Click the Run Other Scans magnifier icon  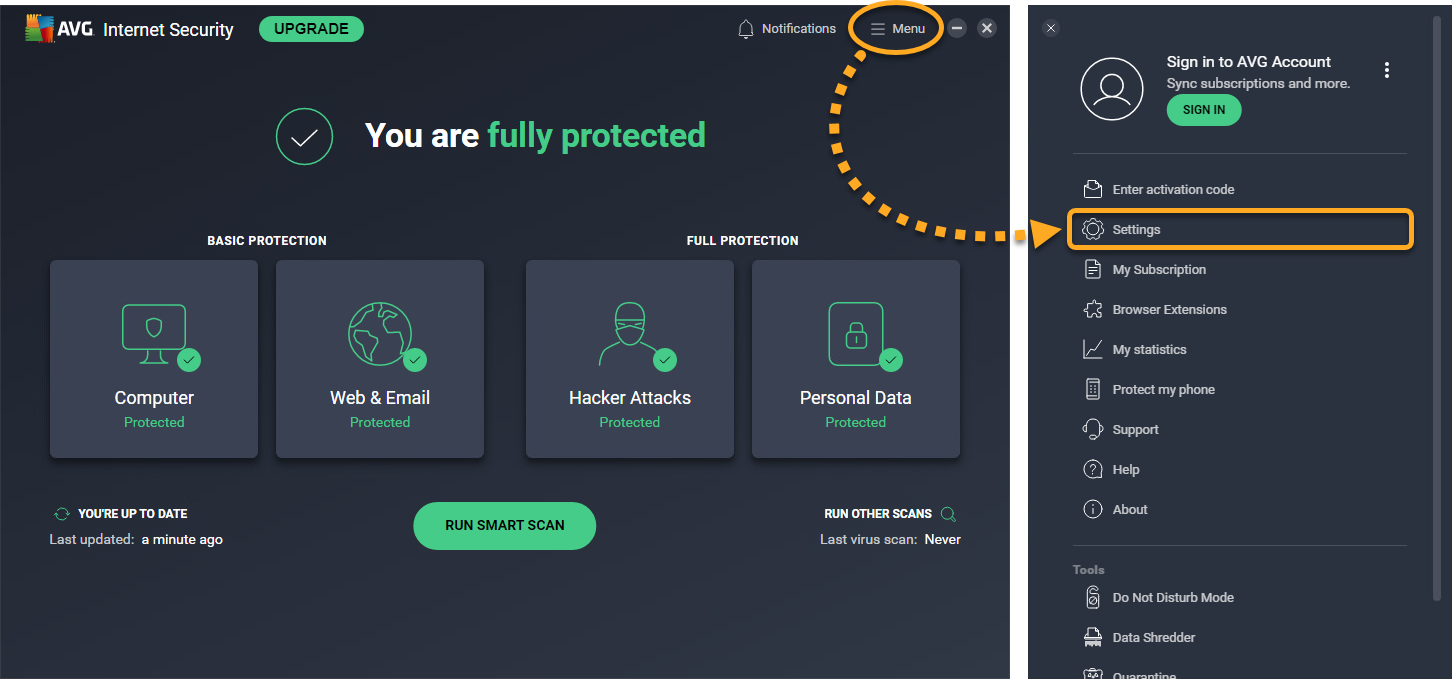click(x=948, y=514)
